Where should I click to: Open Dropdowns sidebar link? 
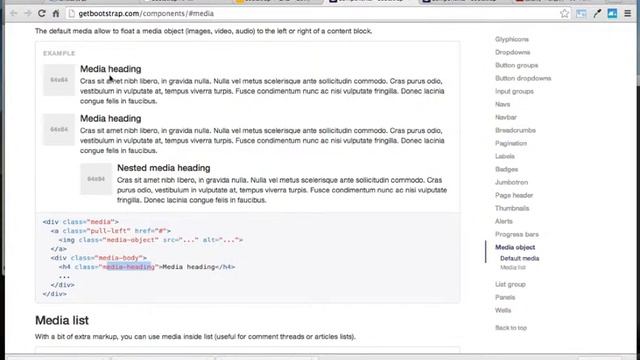[x=513, y=52]
